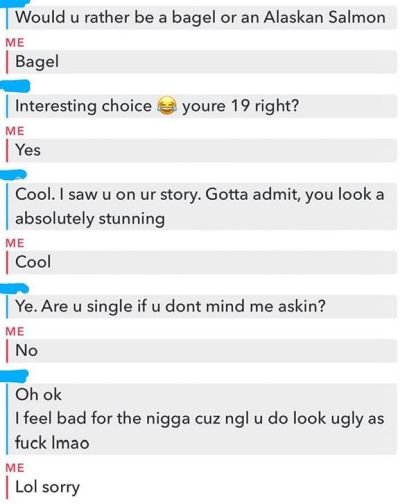Viewport: 400px width, 504px height.
Task: Tap the ME label above 'Bagel'
Action: pyautogui.click(x=15, y=42)
